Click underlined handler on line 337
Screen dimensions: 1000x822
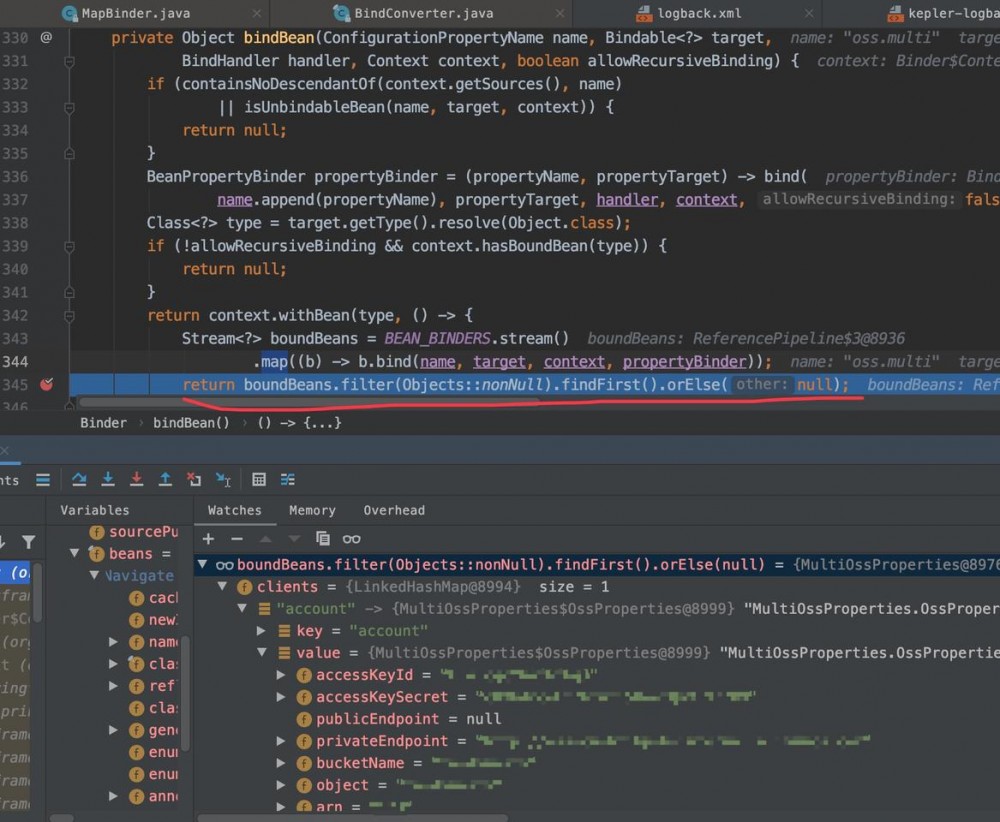(x=627, y=200)
